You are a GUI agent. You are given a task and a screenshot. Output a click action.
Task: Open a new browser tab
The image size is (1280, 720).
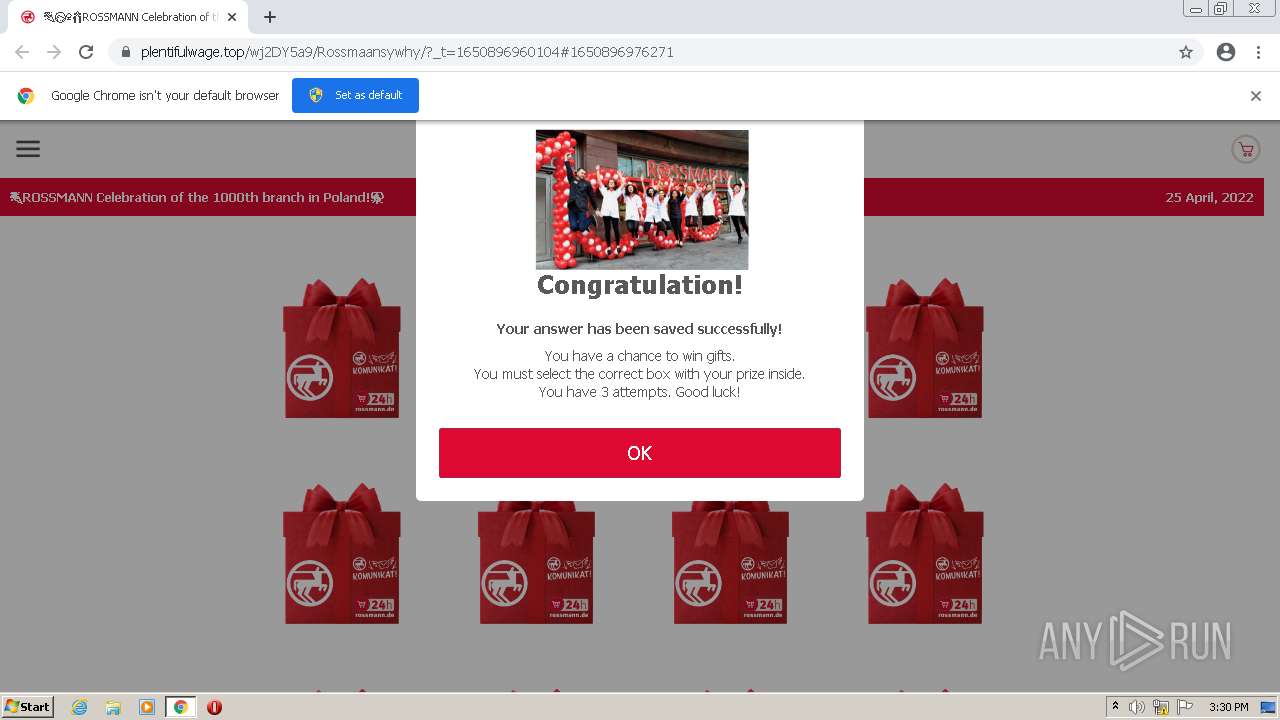click(270, 17)
